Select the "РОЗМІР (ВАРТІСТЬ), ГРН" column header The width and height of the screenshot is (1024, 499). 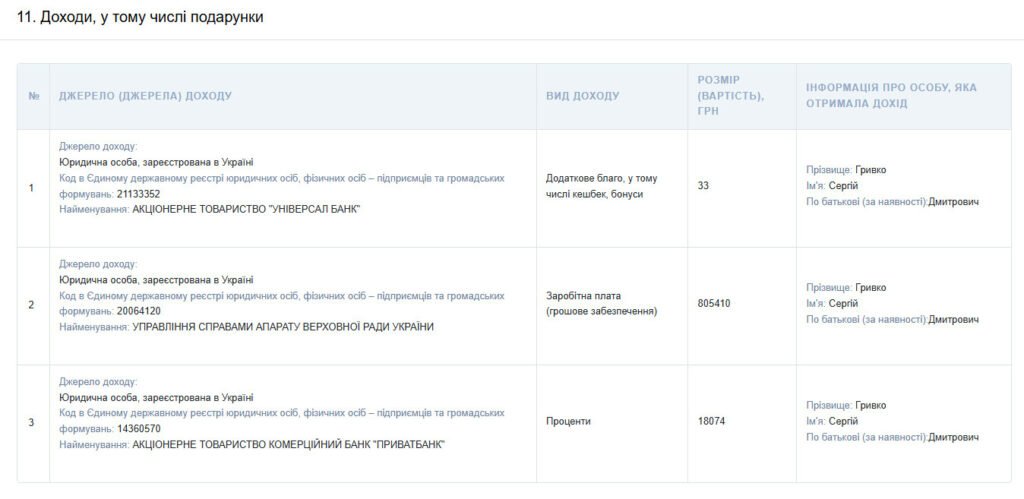(730, 95)
